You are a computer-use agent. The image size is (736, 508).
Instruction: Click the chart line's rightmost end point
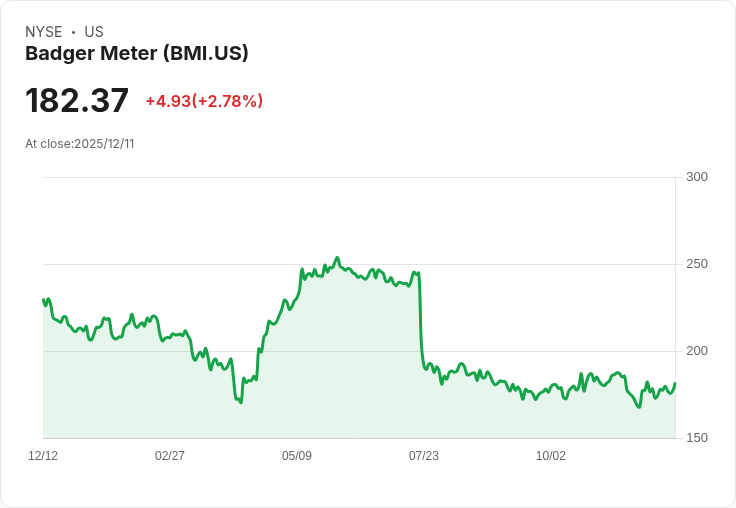tap(675, 384)
